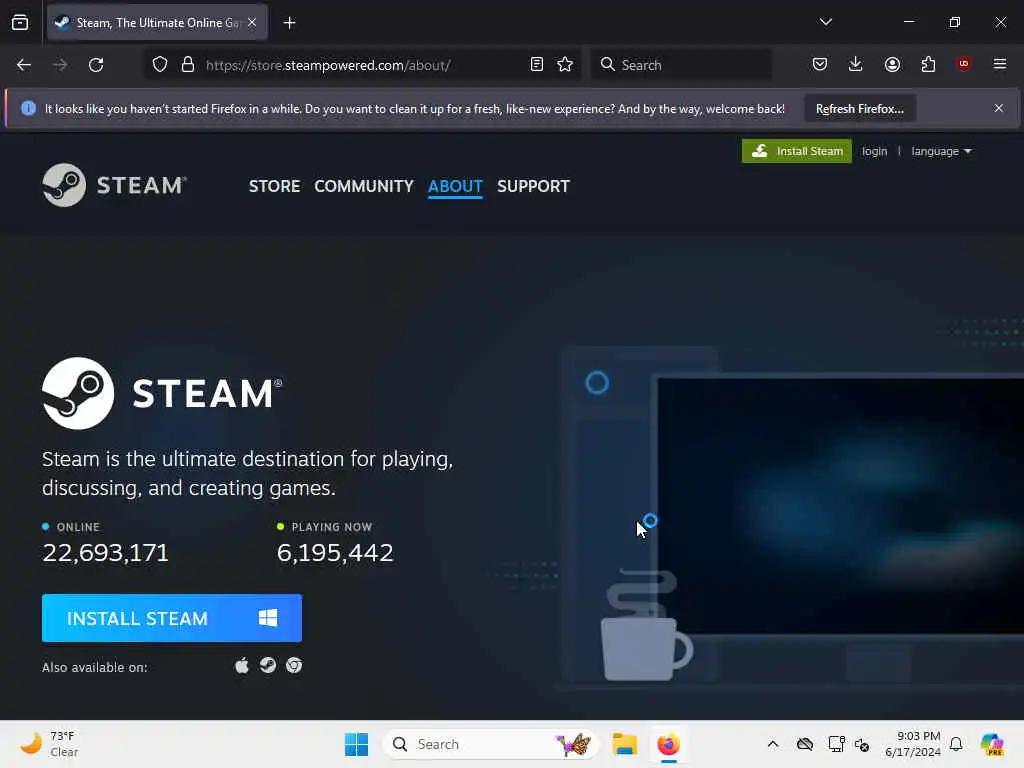Open Firefox account icon

tap(892, 64)
